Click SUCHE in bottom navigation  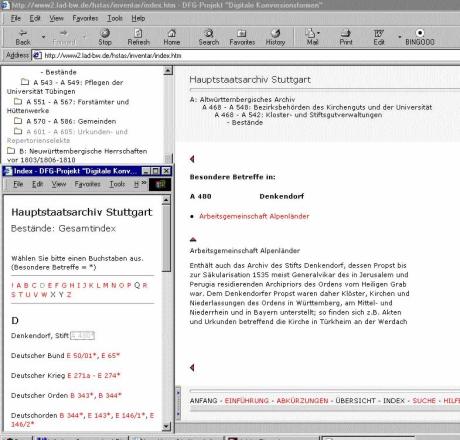click(424, 401)
